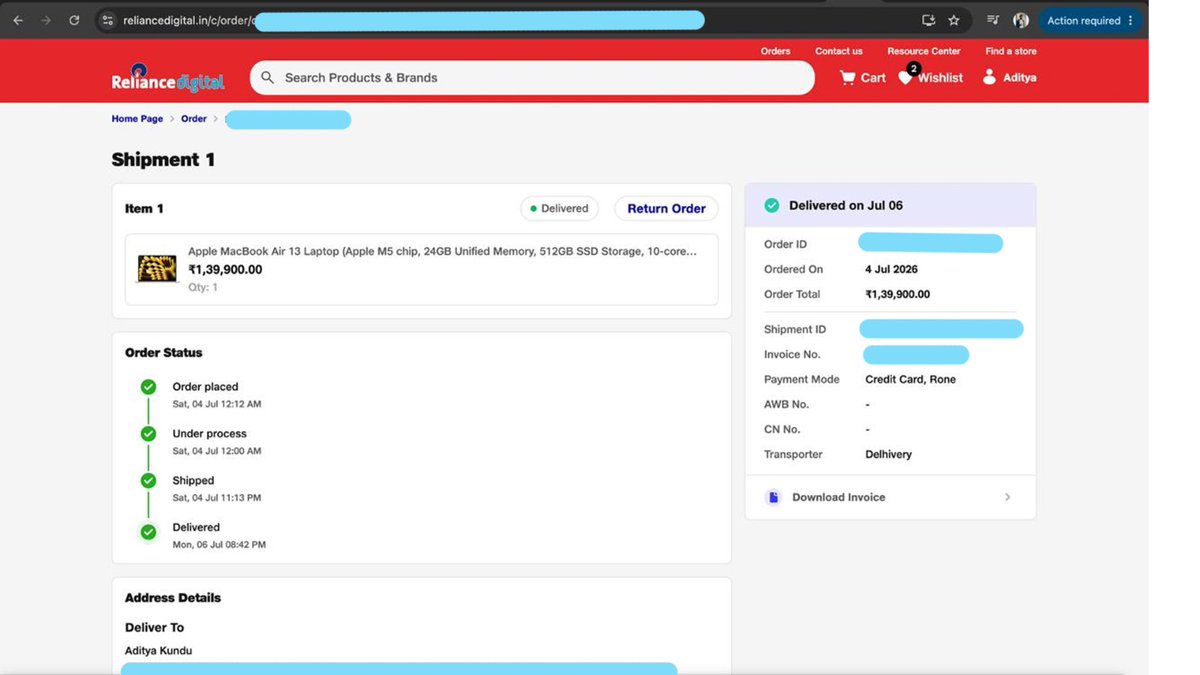Click the Transporter value Delhivery
Image resolution: width=1200 pixels, height=675 pixels.
889,454
